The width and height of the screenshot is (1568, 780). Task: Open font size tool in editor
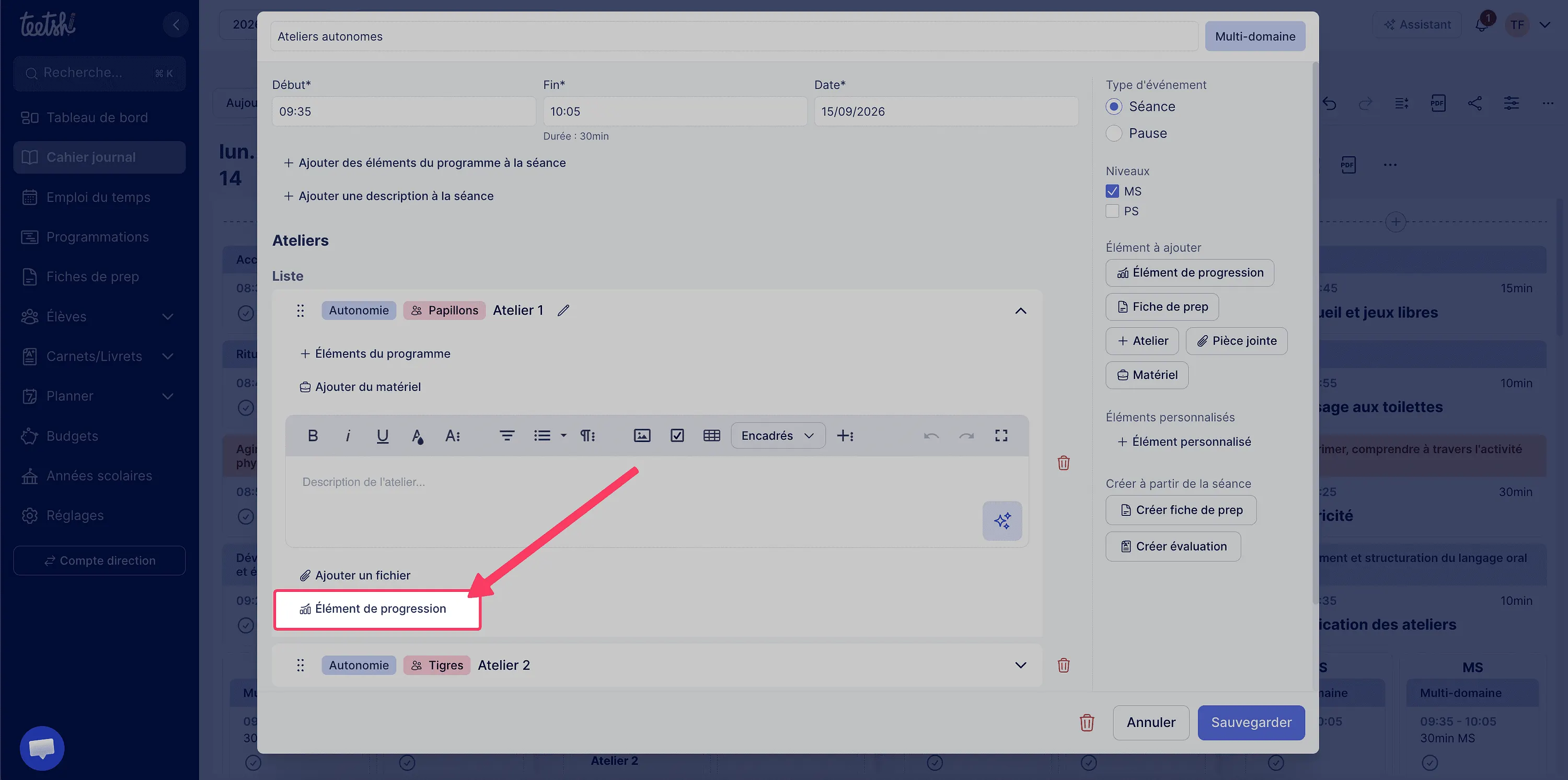tap(452, 435)
